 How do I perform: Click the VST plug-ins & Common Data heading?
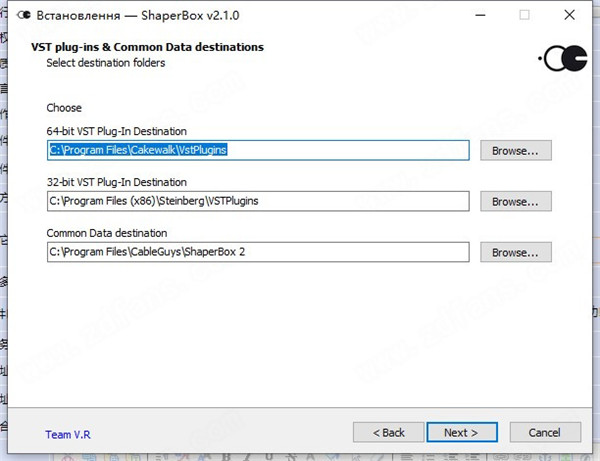coord(147,47)
